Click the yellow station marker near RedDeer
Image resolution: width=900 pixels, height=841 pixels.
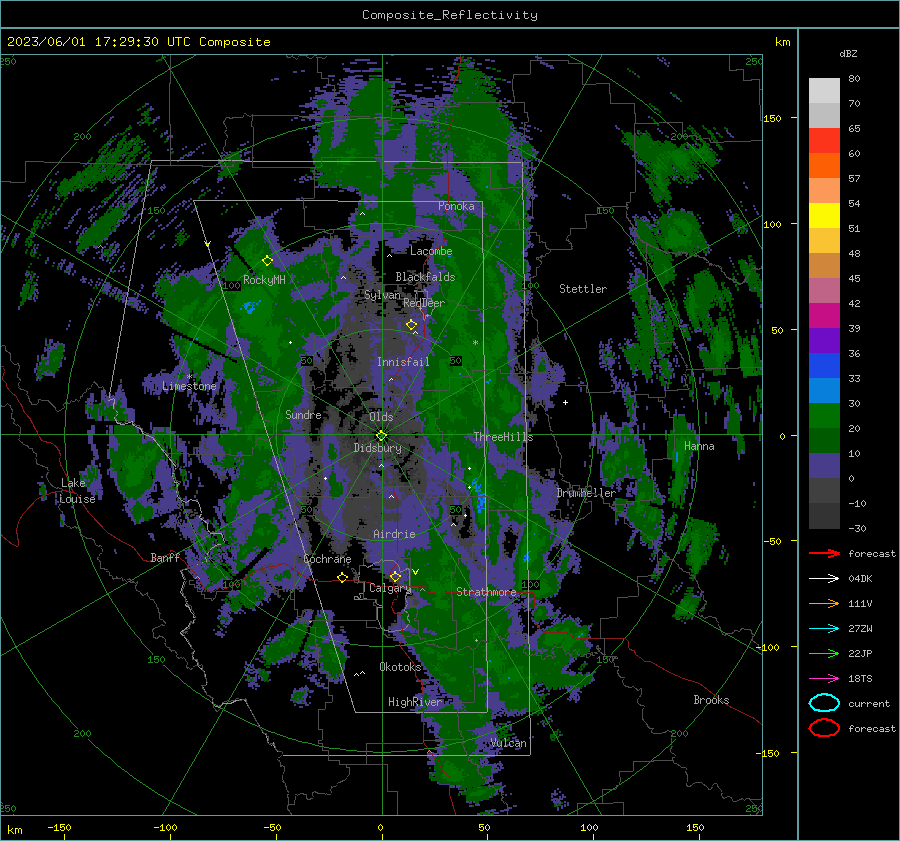(x=412, y=325)
